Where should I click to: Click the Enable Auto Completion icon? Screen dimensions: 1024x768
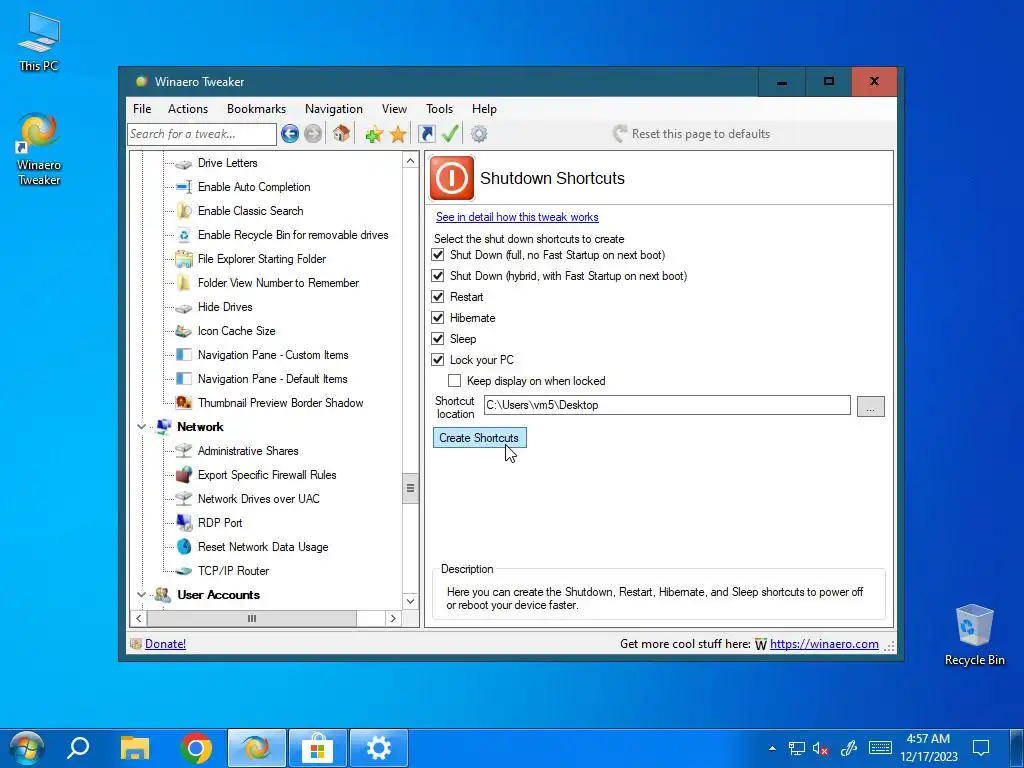184,187
